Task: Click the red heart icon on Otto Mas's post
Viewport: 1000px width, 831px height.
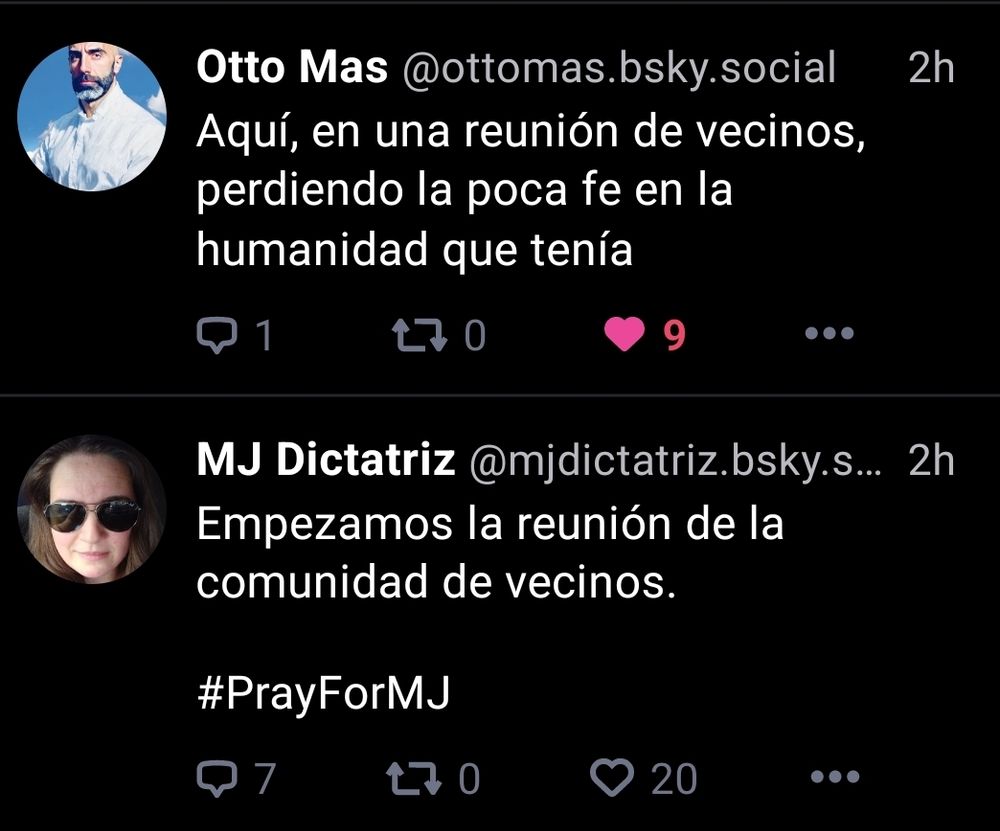Action: (x=624, y=333)
